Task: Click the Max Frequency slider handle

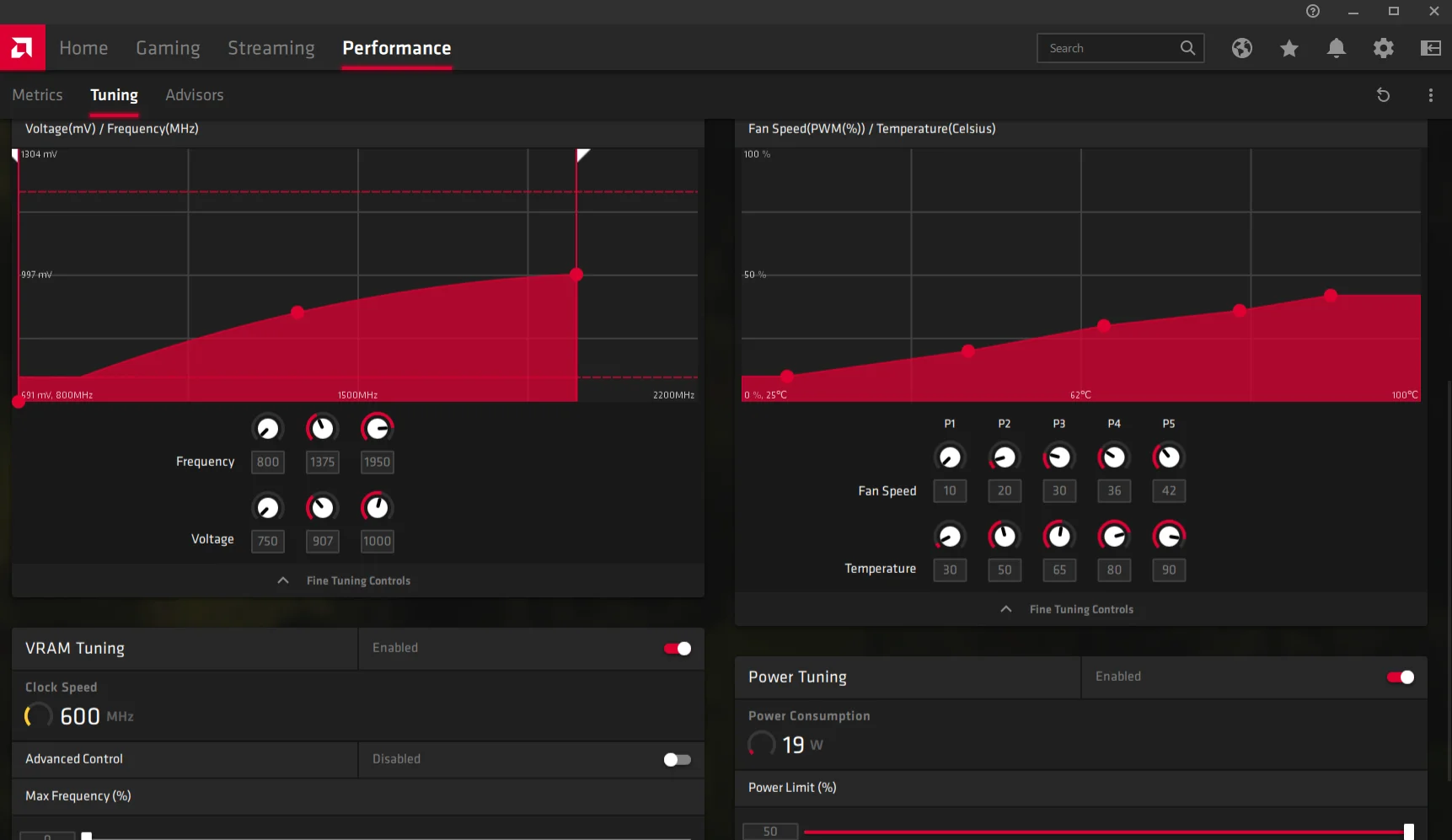Action: (86, 836)
